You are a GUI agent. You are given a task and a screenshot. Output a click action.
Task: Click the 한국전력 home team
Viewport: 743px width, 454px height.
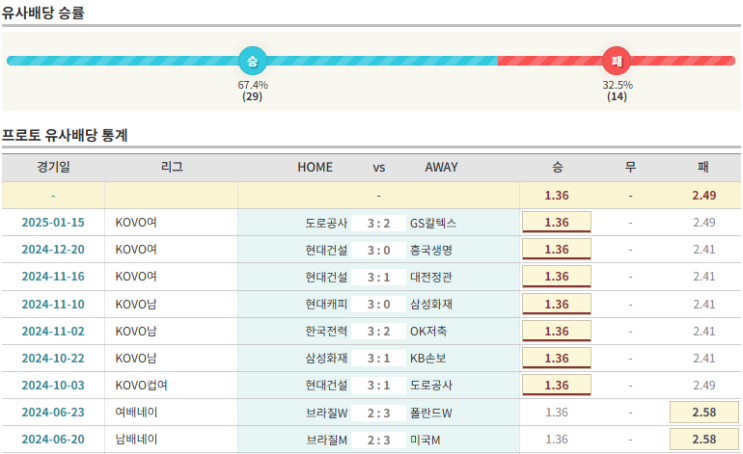point(326,331)
